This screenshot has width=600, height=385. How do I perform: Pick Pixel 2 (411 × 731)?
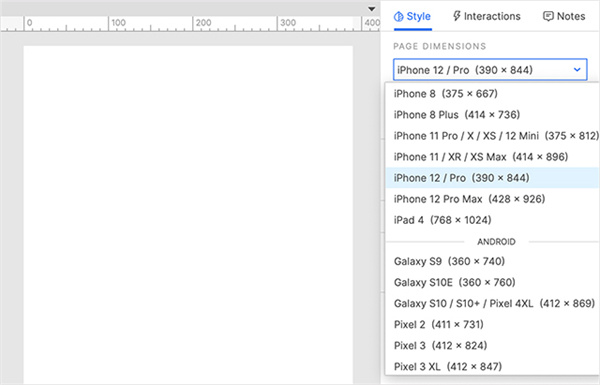click(492, 325)
